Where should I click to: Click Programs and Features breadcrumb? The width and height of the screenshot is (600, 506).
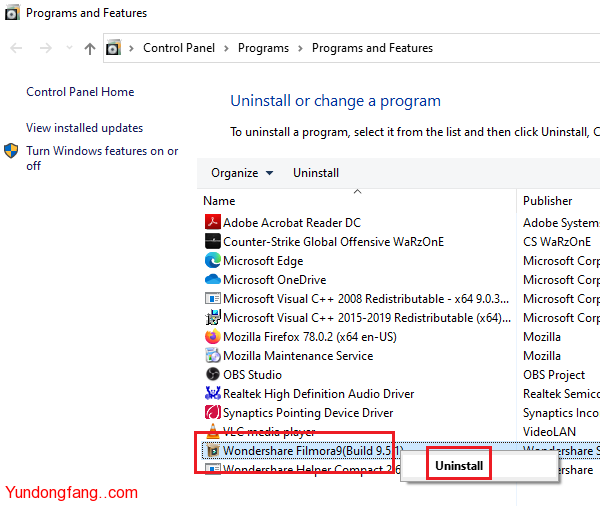click(x=372, y=48)
